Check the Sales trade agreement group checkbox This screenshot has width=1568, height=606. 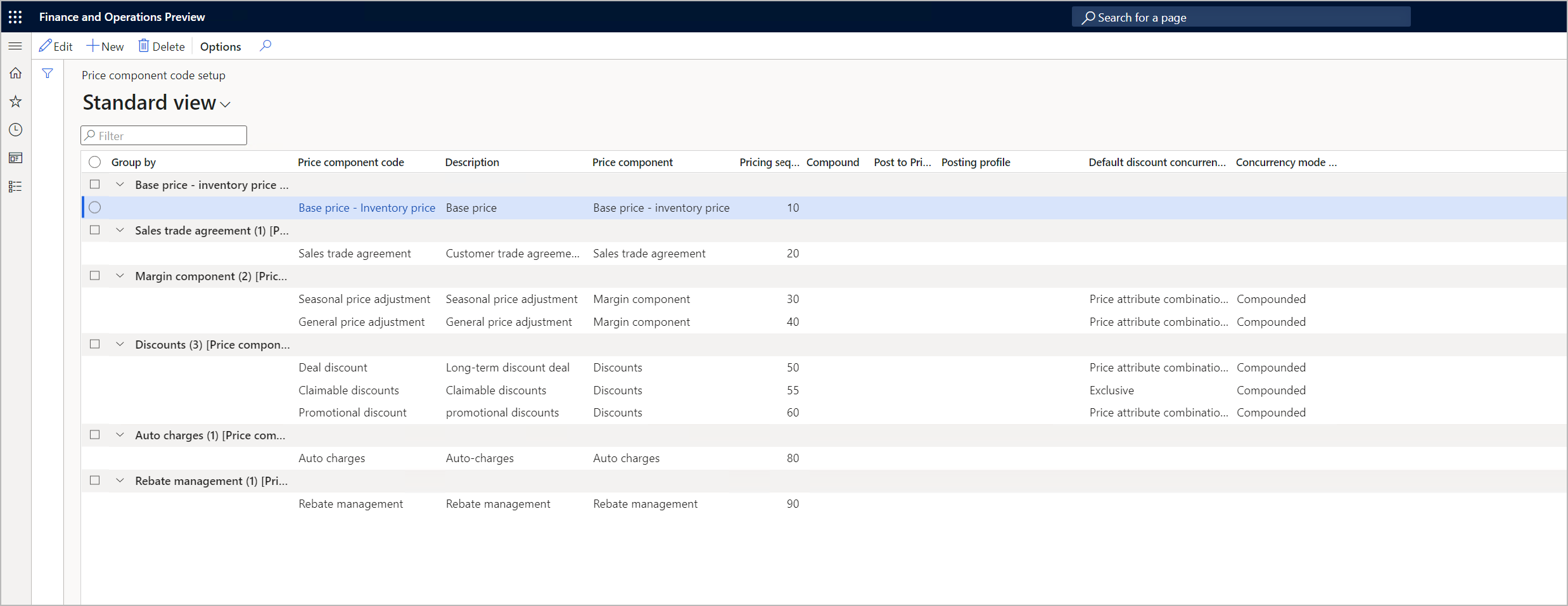(x=95, y=230)
